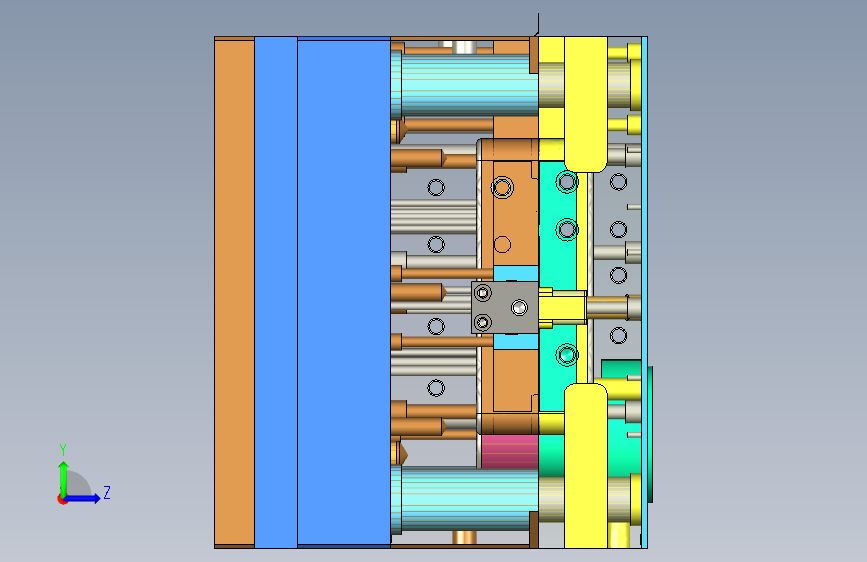The height and width of the screenshot is (562, 867).
Task: Click the blue Z axis arrow of triad
Action: [x=83, y=498]
